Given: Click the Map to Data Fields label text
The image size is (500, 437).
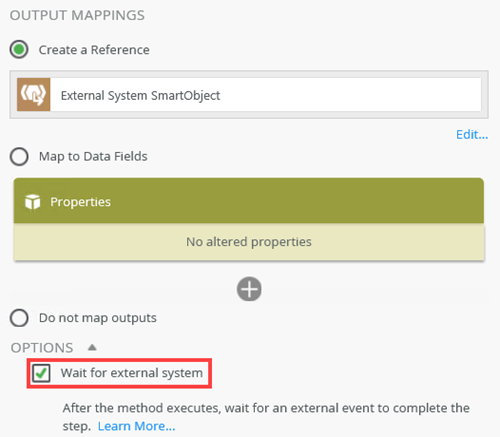Looking at the screenshot, I should coord(93,156).
